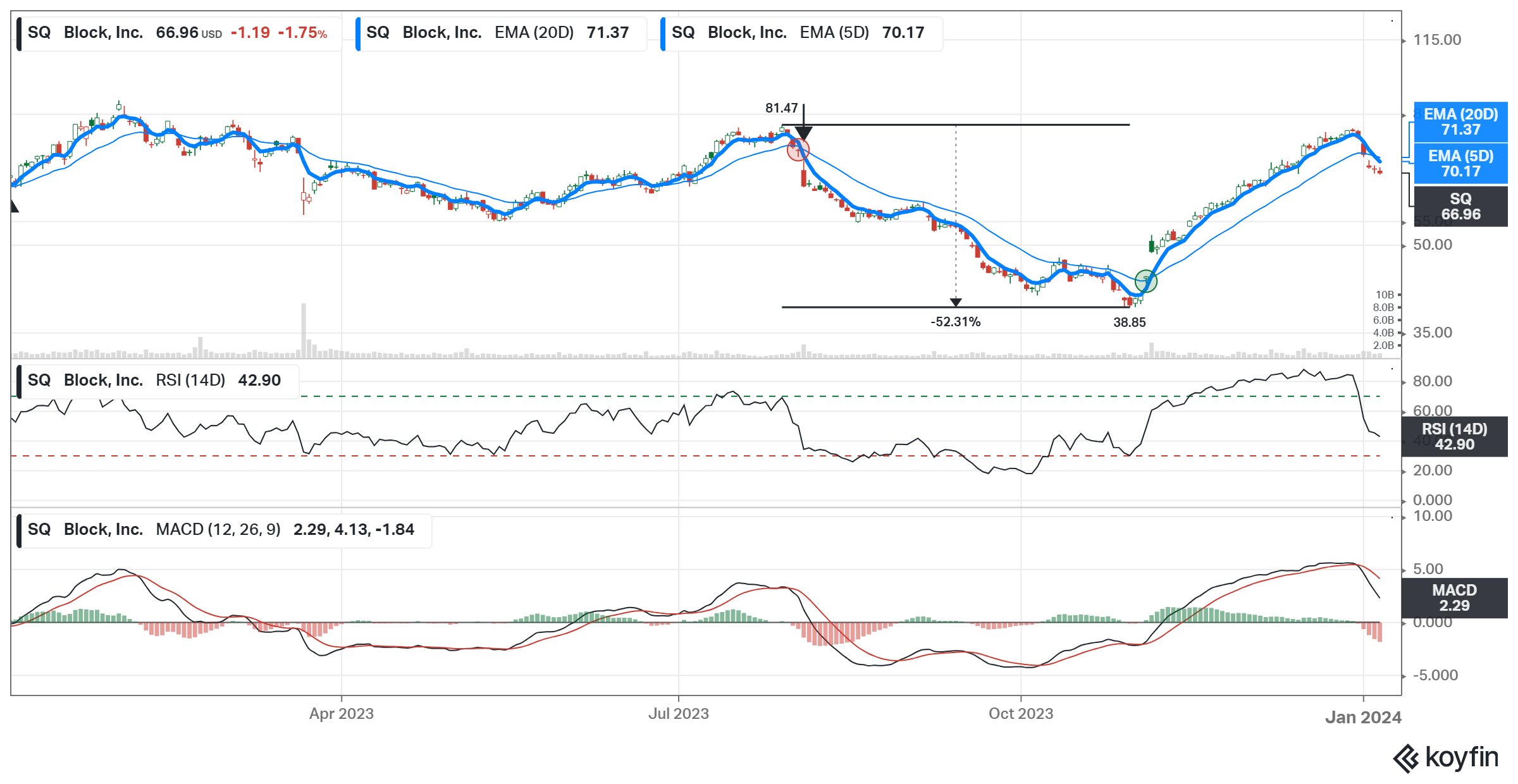1518x784 pixels.
Task: Click the EMA (20D) 71.37 axis tag
Action: [1460, 122]
